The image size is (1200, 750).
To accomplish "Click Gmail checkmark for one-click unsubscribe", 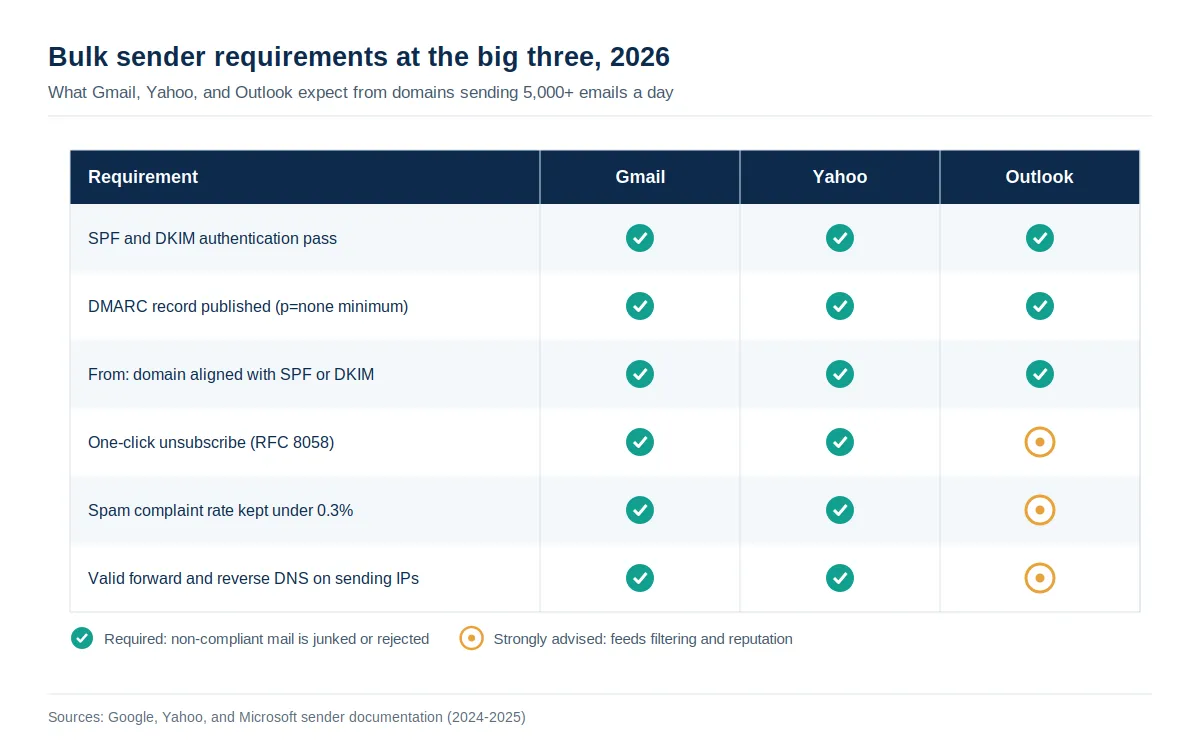I will 640,442.
